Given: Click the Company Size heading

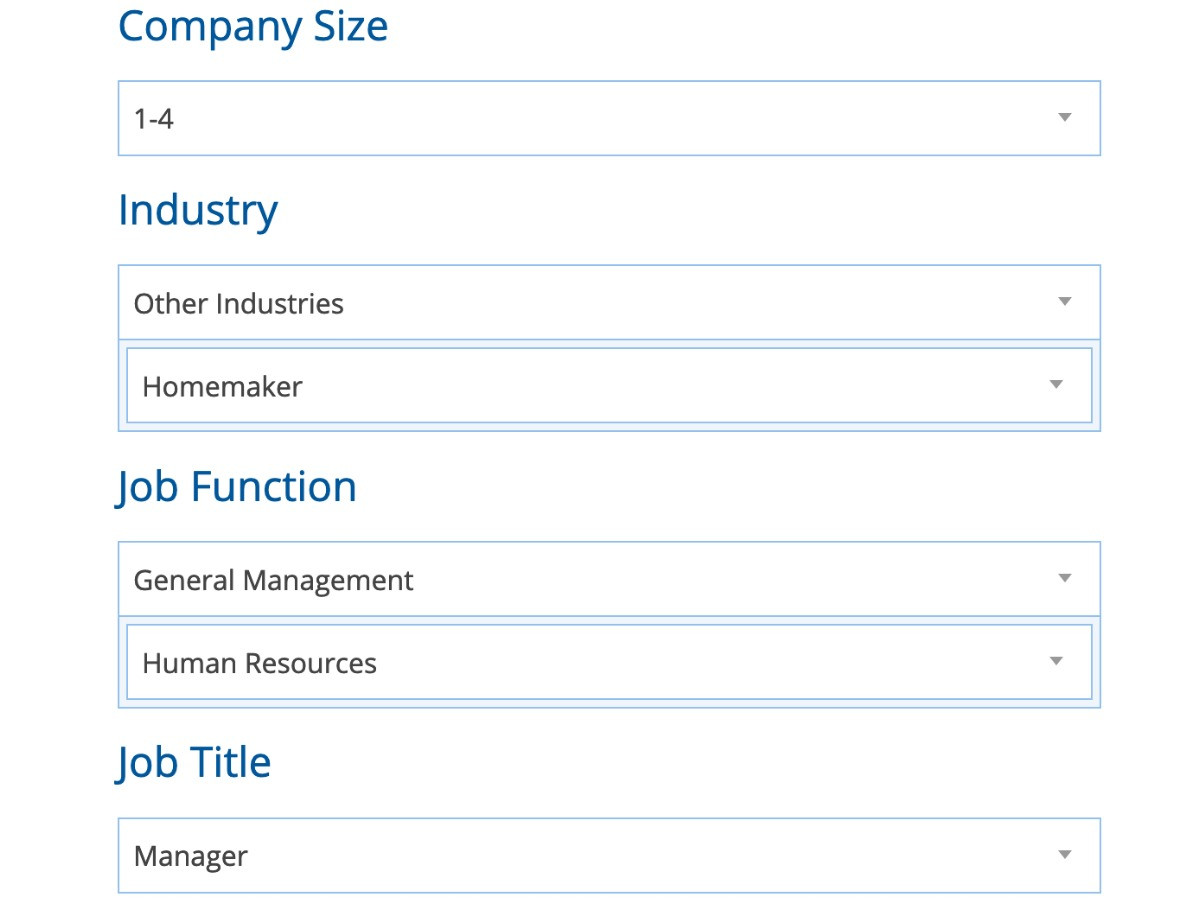Looking at the screenshot, I should point(253,26).
